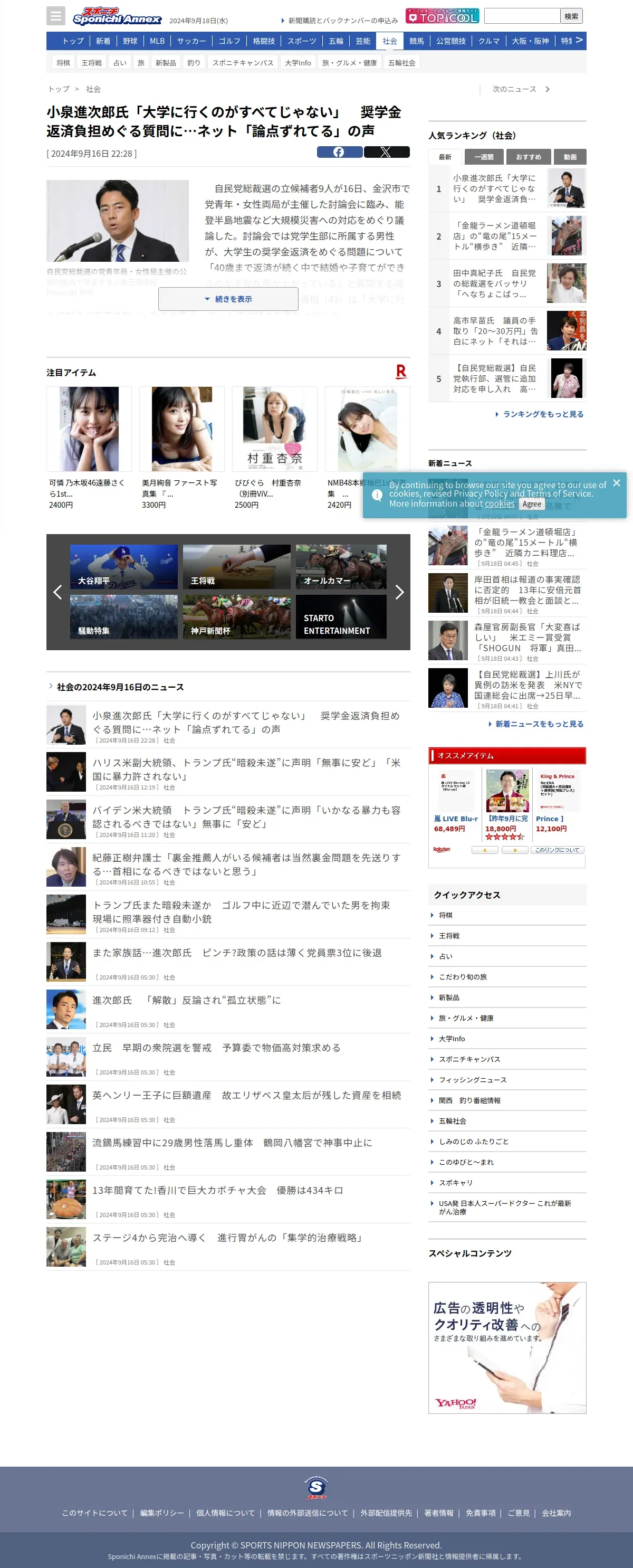Open footer 会社案内 link

557,1513
